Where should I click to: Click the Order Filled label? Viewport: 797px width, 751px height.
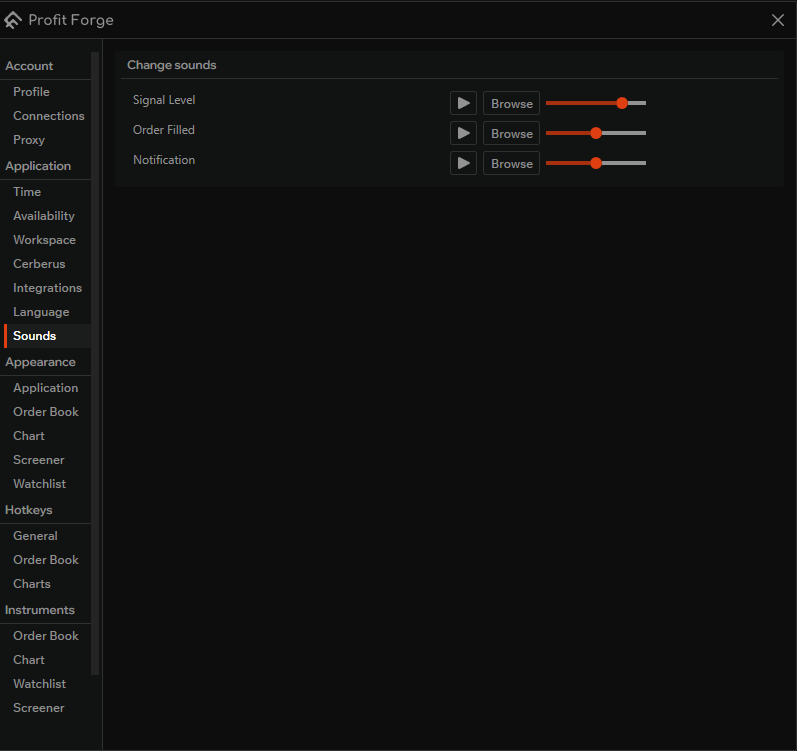click(164, 130)
